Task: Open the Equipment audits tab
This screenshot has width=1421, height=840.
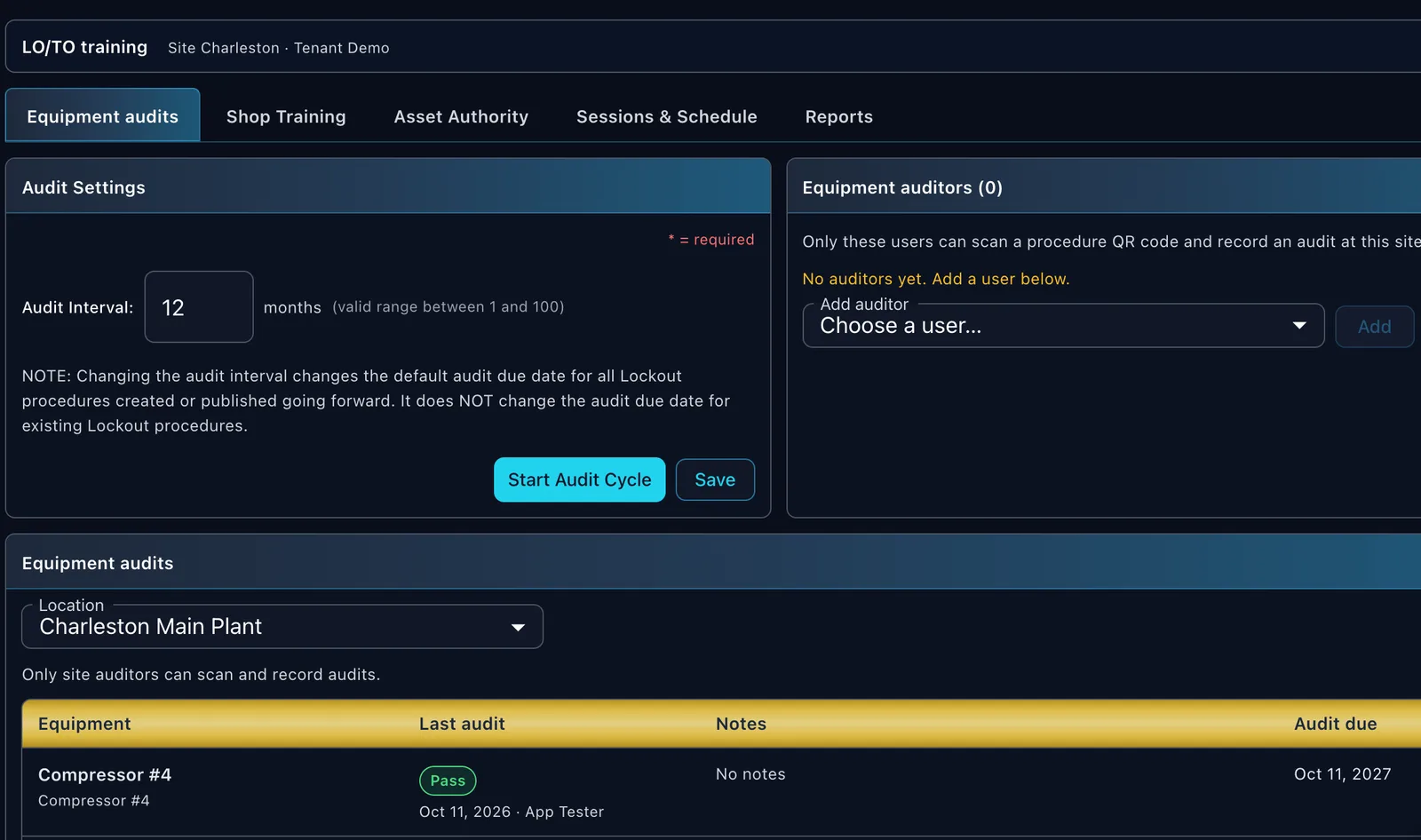Action: (x=102, y=115)
